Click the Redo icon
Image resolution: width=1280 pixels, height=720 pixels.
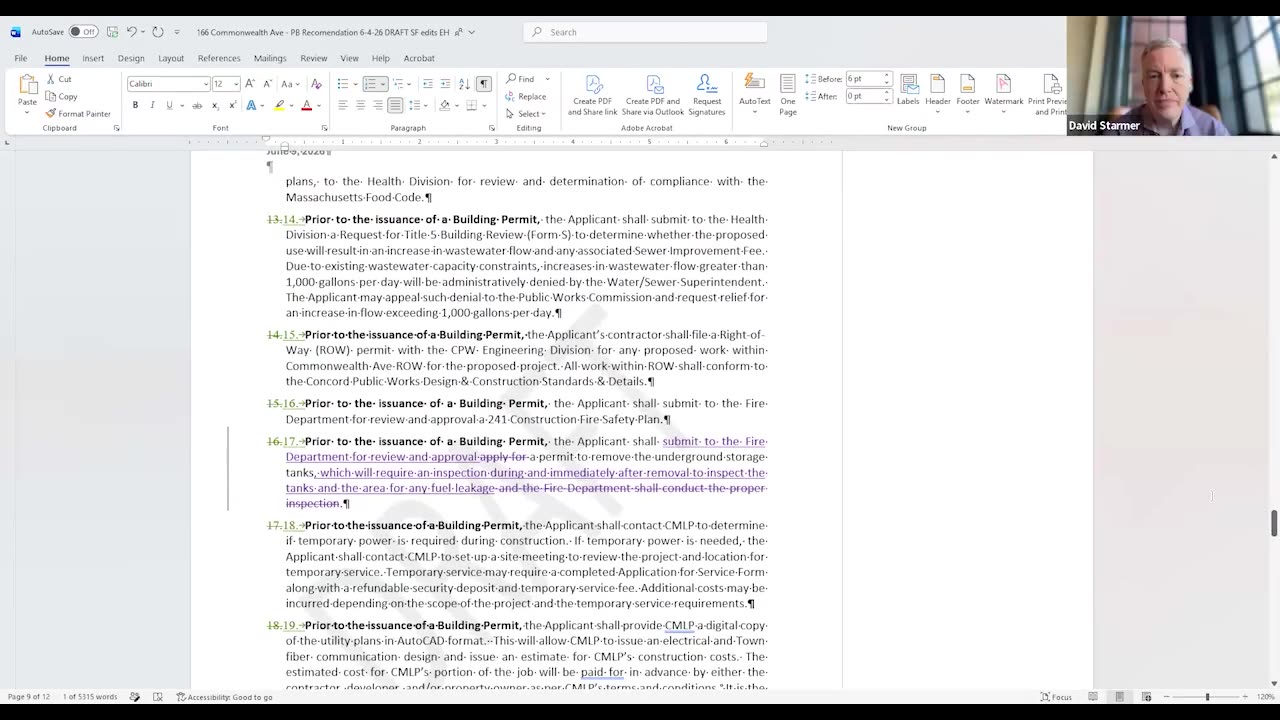tap(158, 32)
